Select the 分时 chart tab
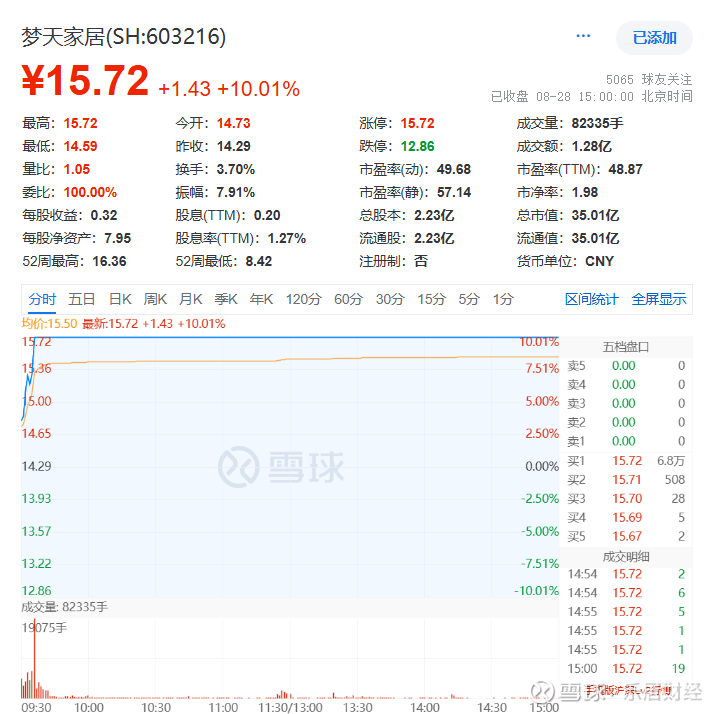 [x=42, y=299]
